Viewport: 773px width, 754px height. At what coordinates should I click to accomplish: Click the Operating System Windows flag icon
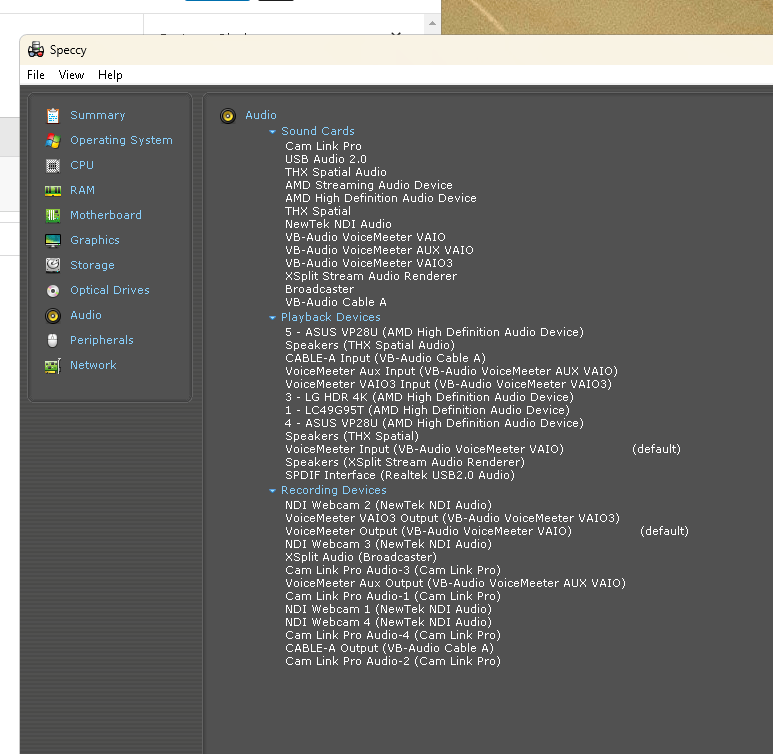click(x=53, y=141)
